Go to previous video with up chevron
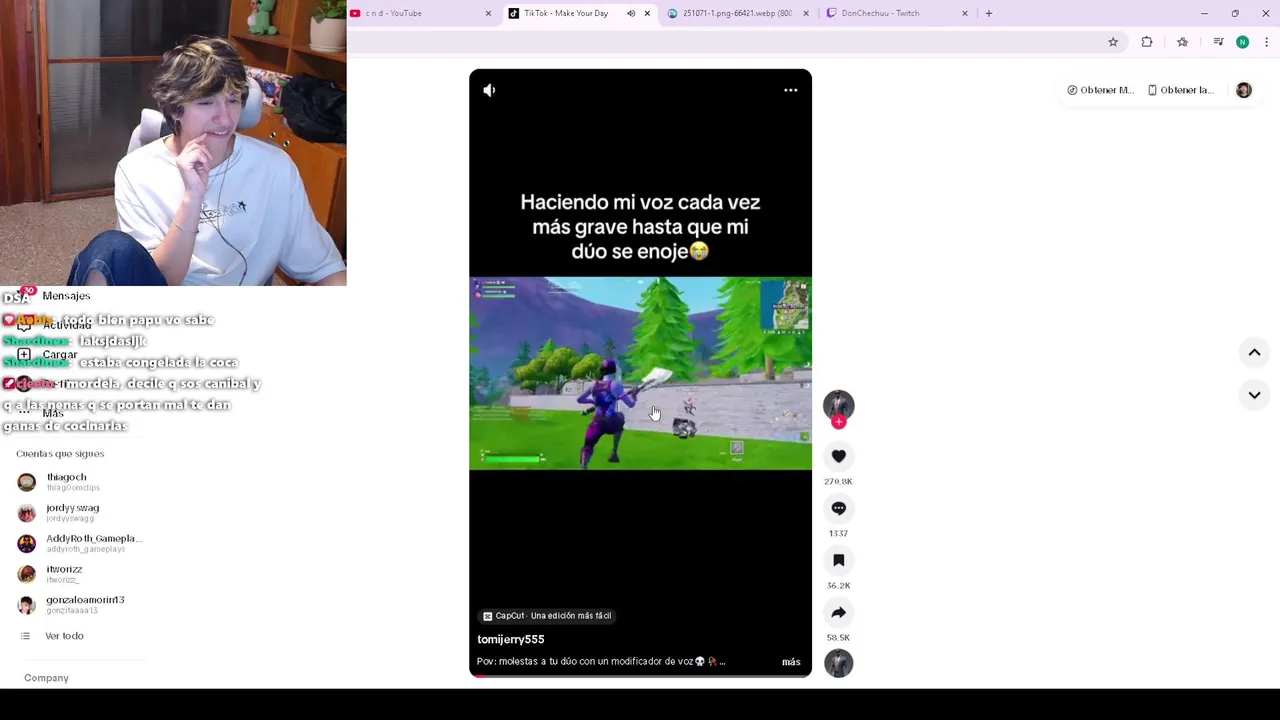This screenshot has width=1280, height=720. tap(1254, 352)
